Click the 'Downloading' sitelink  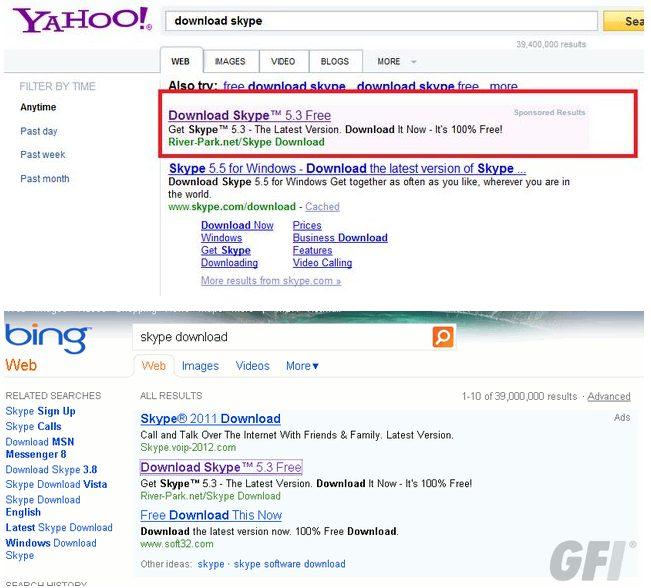pyautogui.click(x=229, y=262)
